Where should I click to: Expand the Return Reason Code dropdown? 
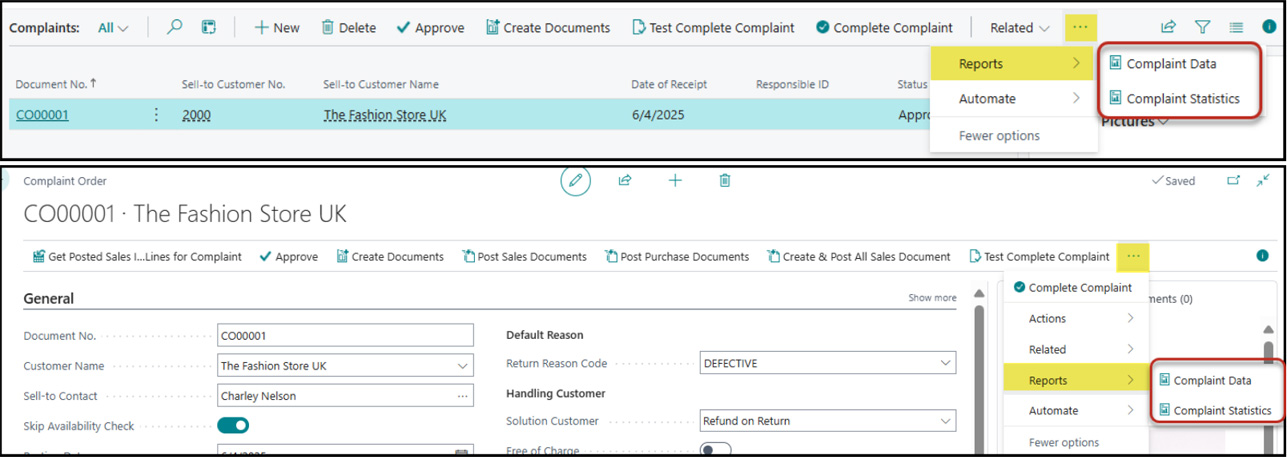click(x=944, y=364)
